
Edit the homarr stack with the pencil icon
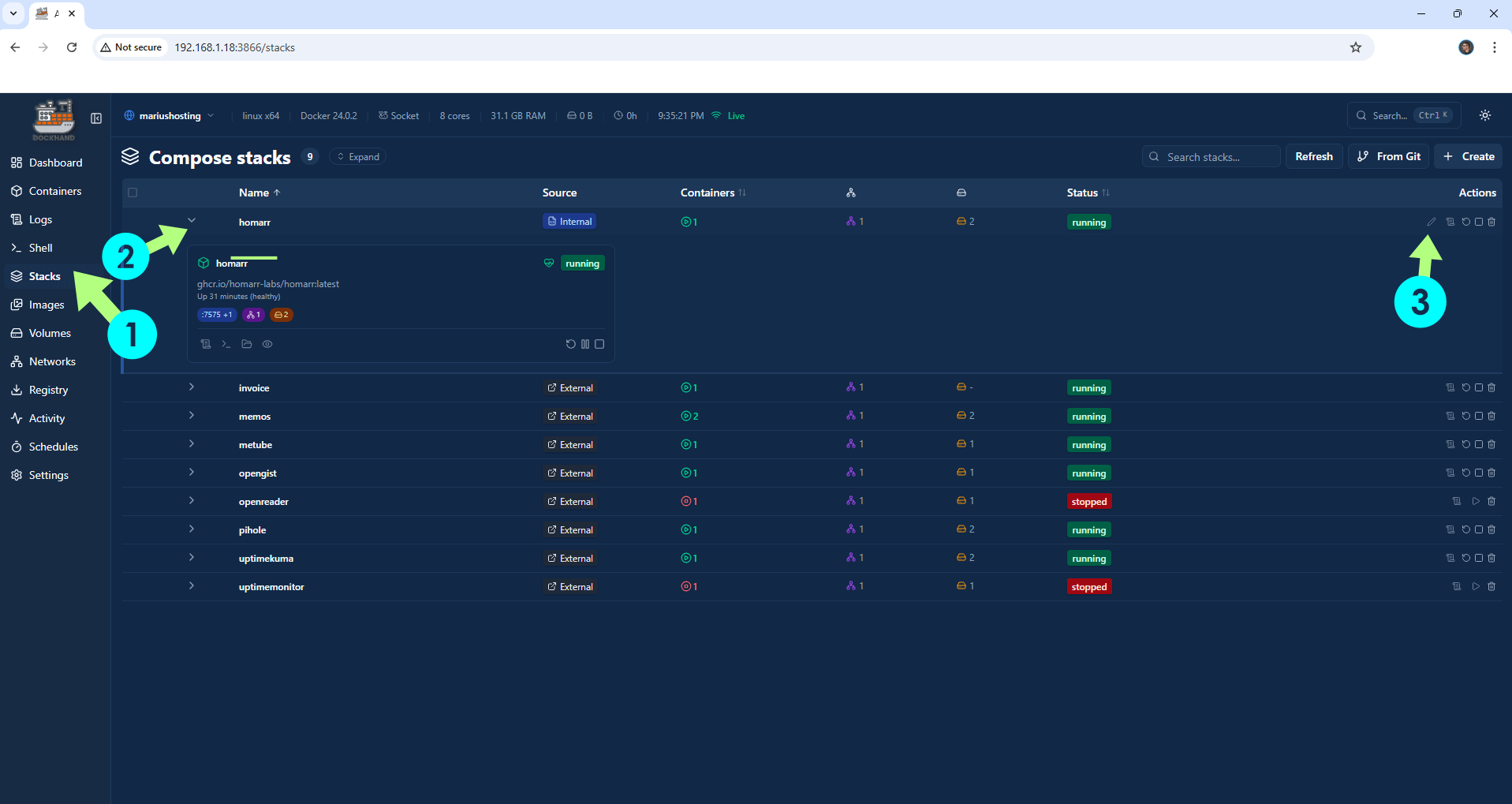coord(1432,222)
